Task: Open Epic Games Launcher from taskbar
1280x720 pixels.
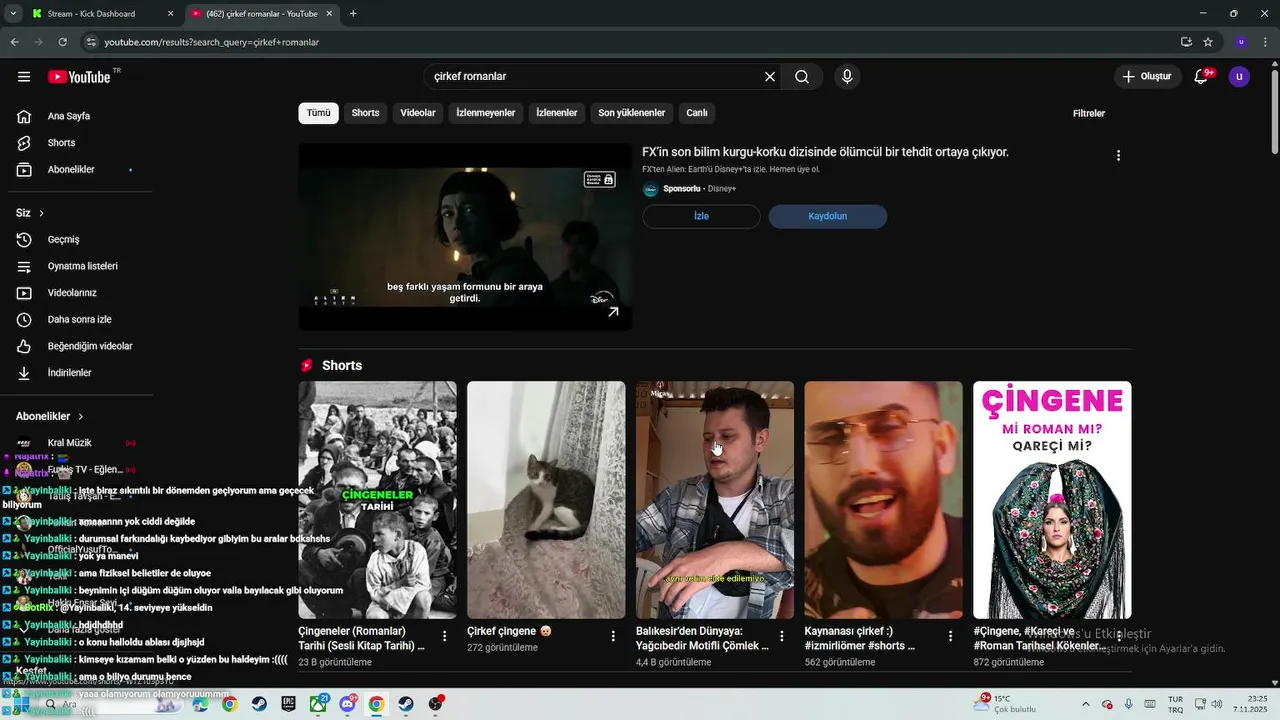Action: coord(288,704)
